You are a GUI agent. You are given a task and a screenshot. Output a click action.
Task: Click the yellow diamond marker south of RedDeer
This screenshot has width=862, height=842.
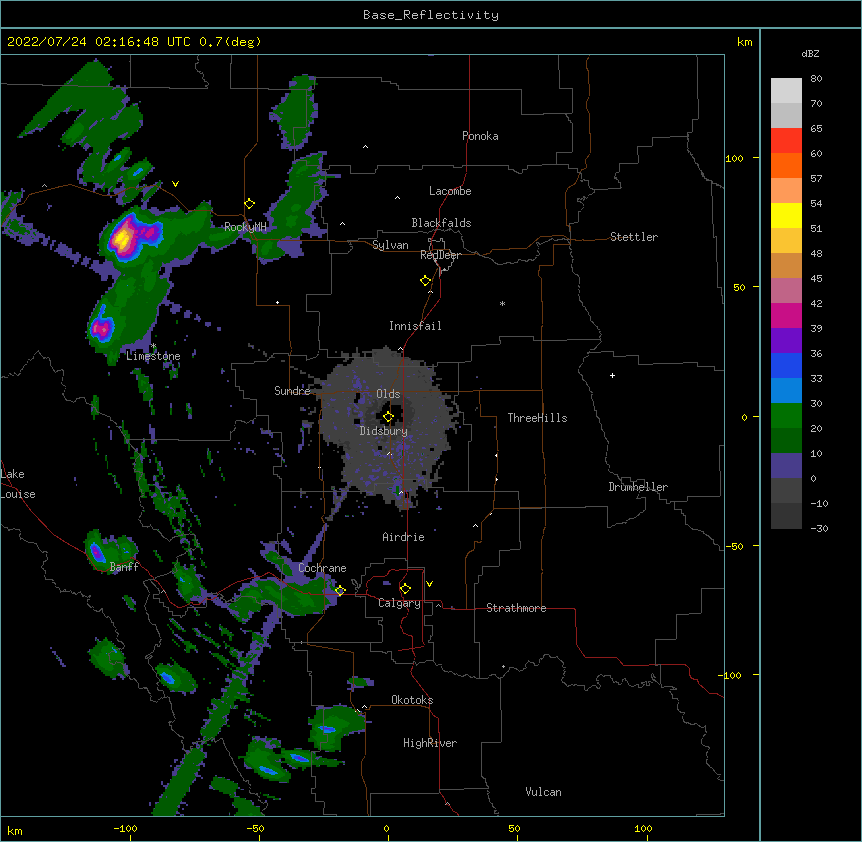click(x=426, y=281)
